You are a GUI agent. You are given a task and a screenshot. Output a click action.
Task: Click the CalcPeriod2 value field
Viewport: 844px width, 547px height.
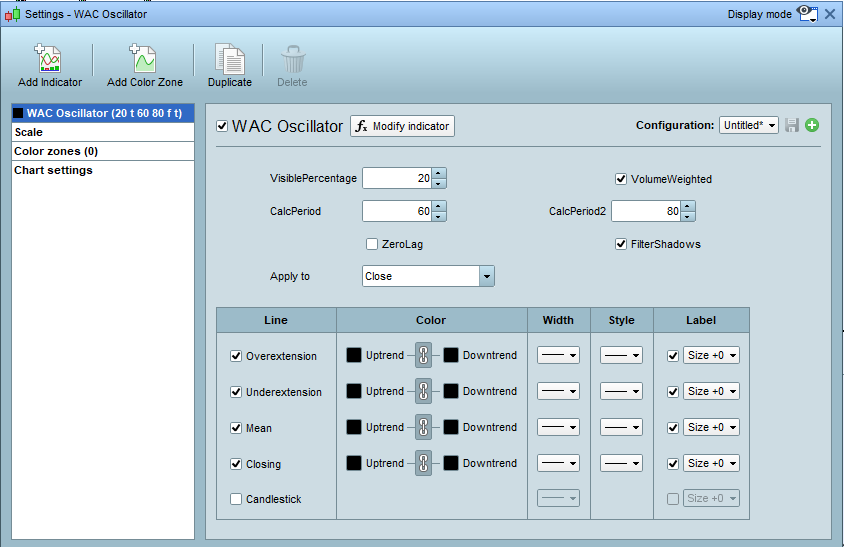coord(646,211)
